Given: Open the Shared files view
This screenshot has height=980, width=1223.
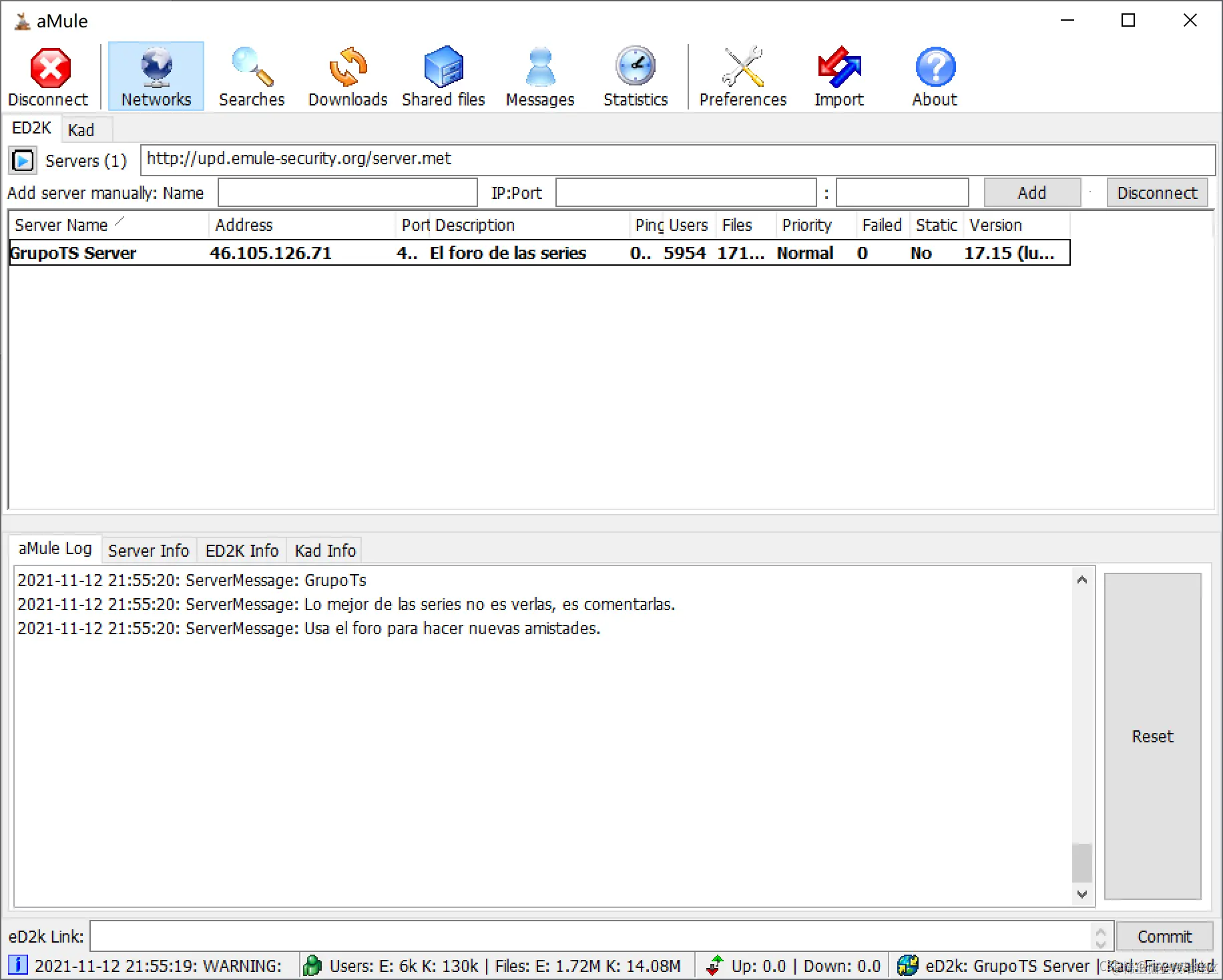Looking at the screenshot, I should (443, 77).
